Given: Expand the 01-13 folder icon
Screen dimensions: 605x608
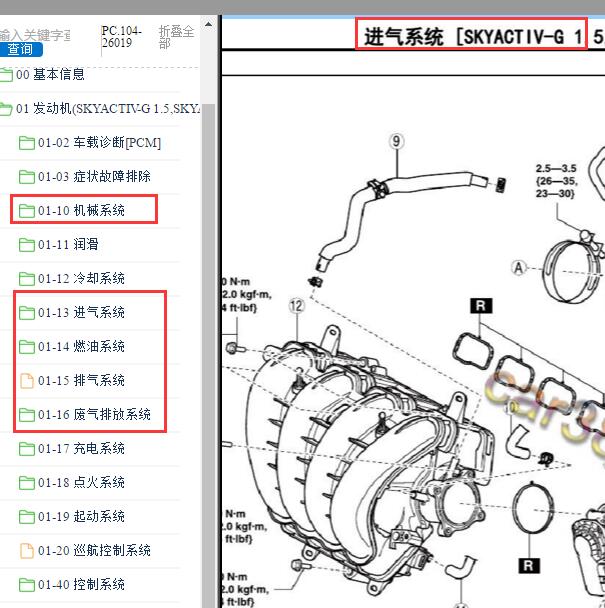Looking at the screenshot, I should tap(27, 313).
